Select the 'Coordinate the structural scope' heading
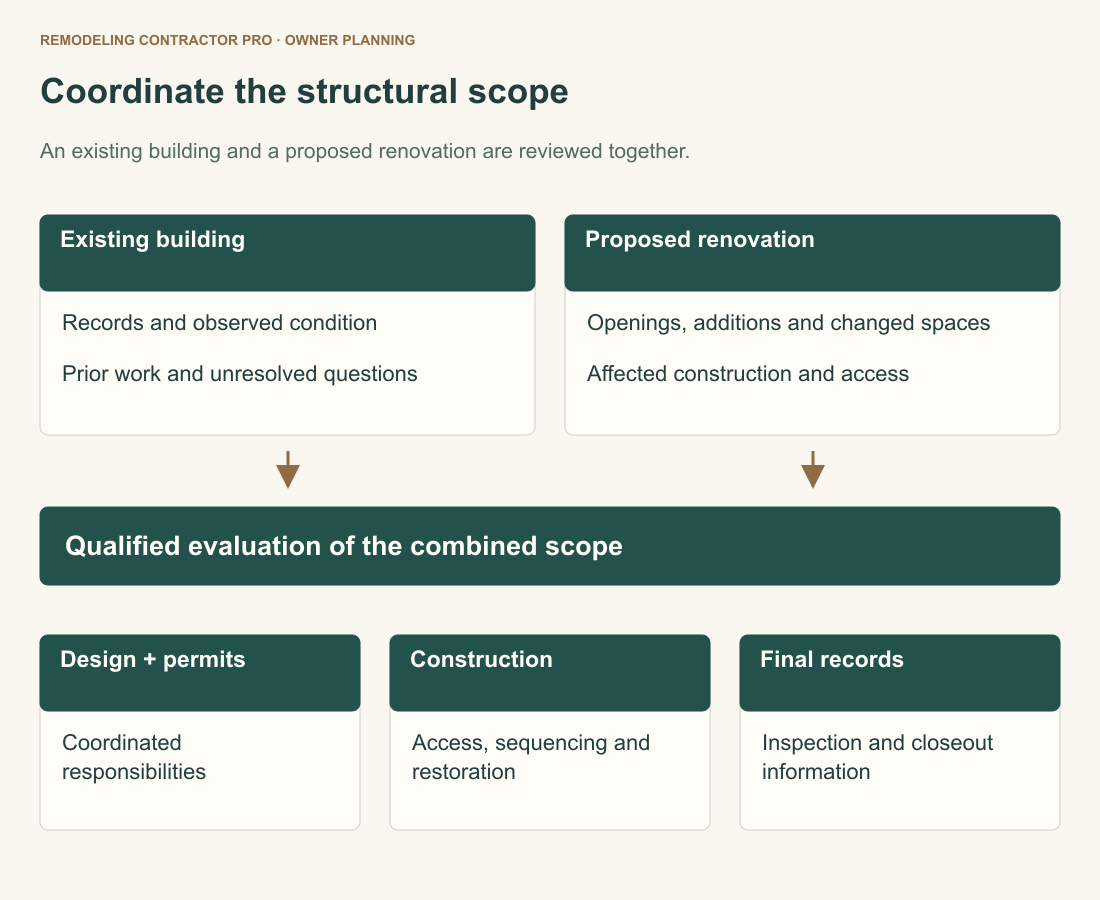 (304, 91)
